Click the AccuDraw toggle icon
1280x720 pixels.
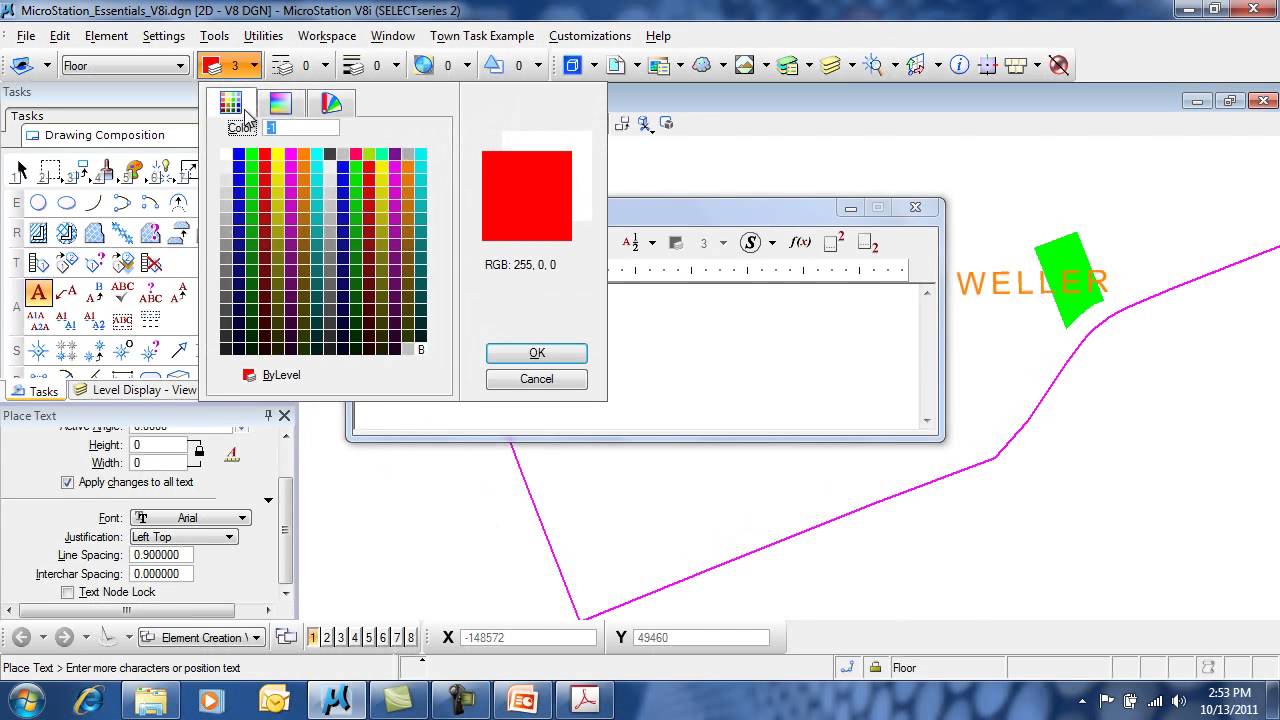click(x=987, y=66)
